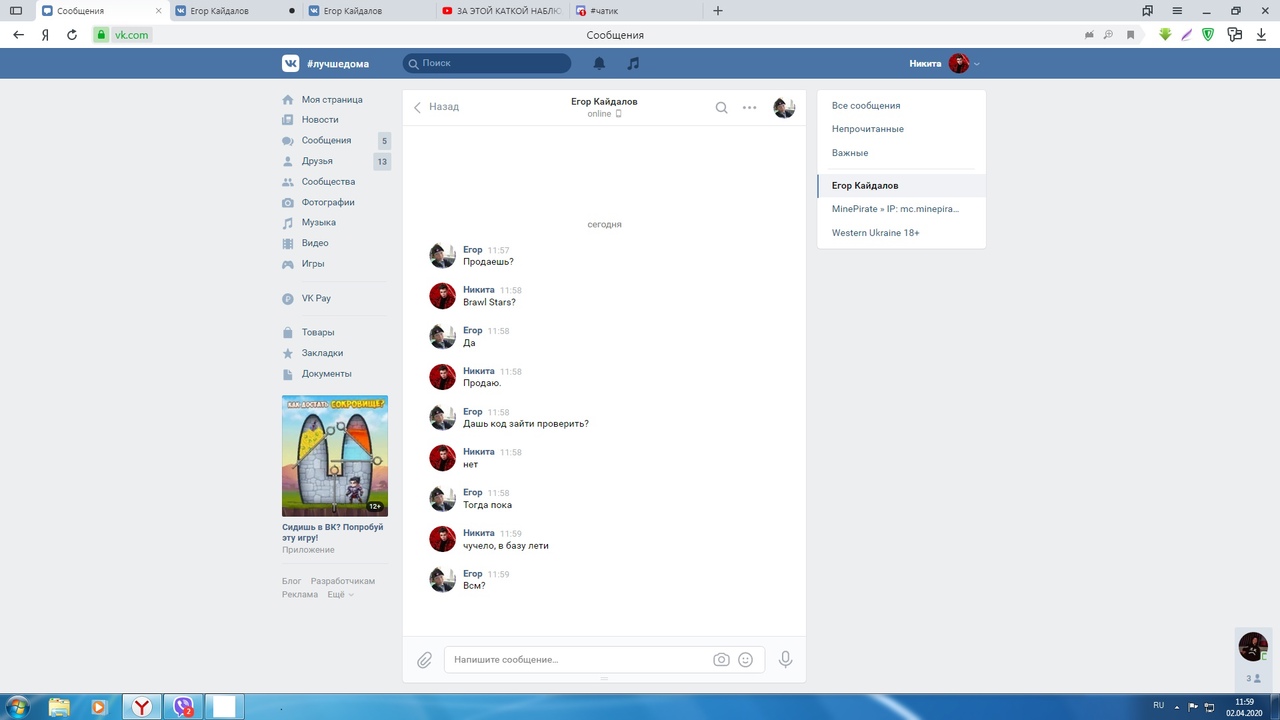Click the camera photo icon in message field
The width and height of the screenshot is (1280, 720).
pos(721,660)
